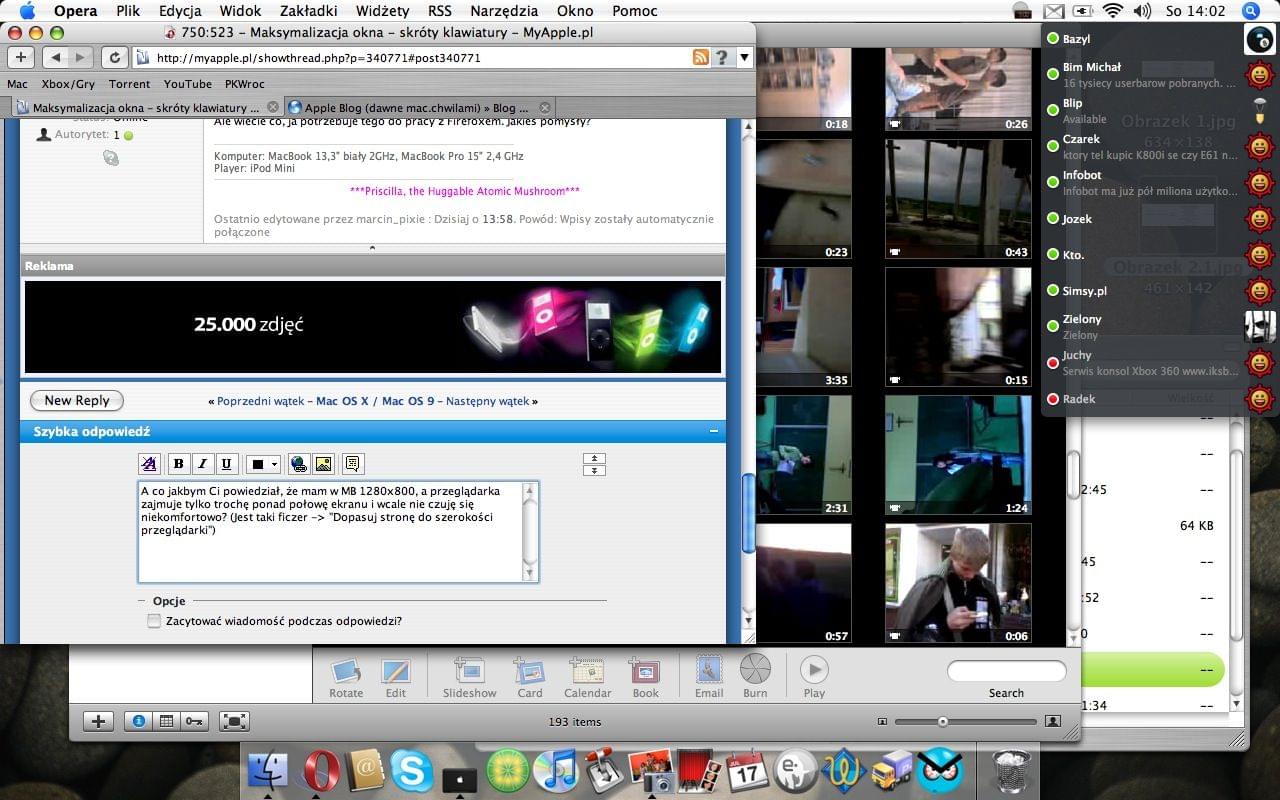Switch to the Apple Blog tab
Viewport: 1280px width, 800px height.
pos(419,107)
